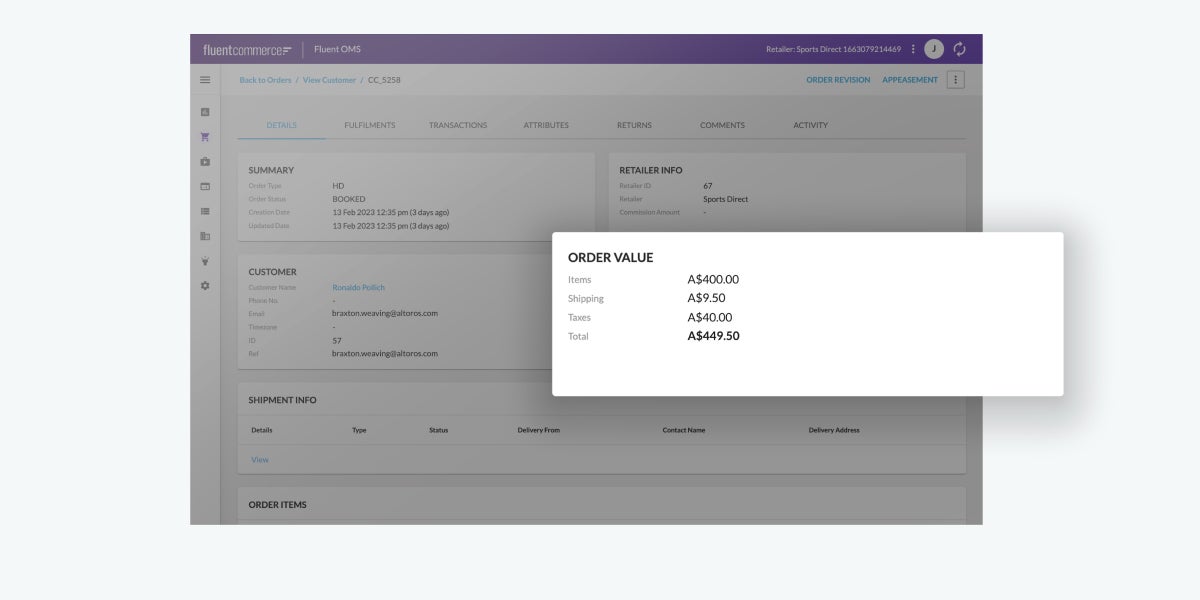Click the refresh sync icon in header

[x=960, y=49]
